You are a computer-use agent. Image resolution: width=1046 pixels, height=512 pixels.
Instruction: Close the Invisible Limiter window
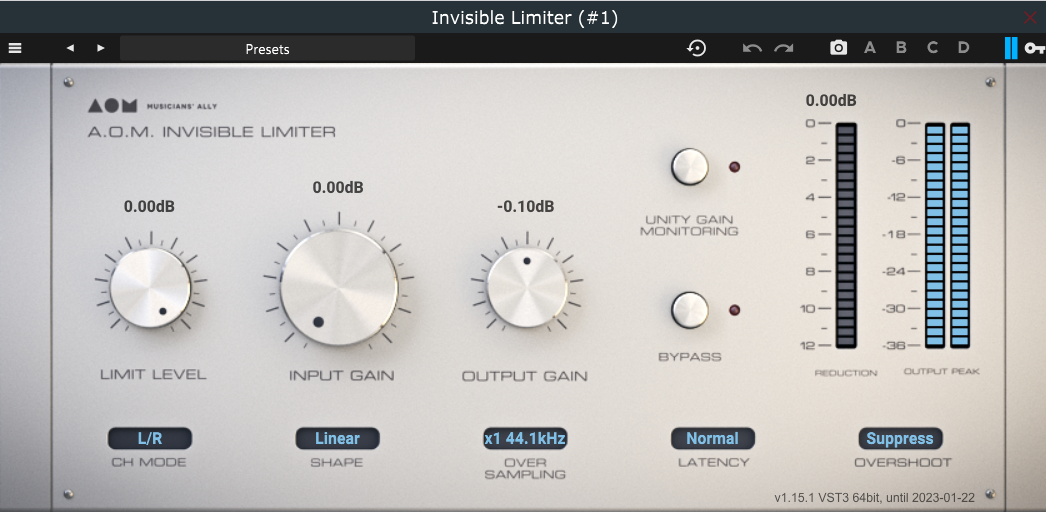pos(1030,18)
